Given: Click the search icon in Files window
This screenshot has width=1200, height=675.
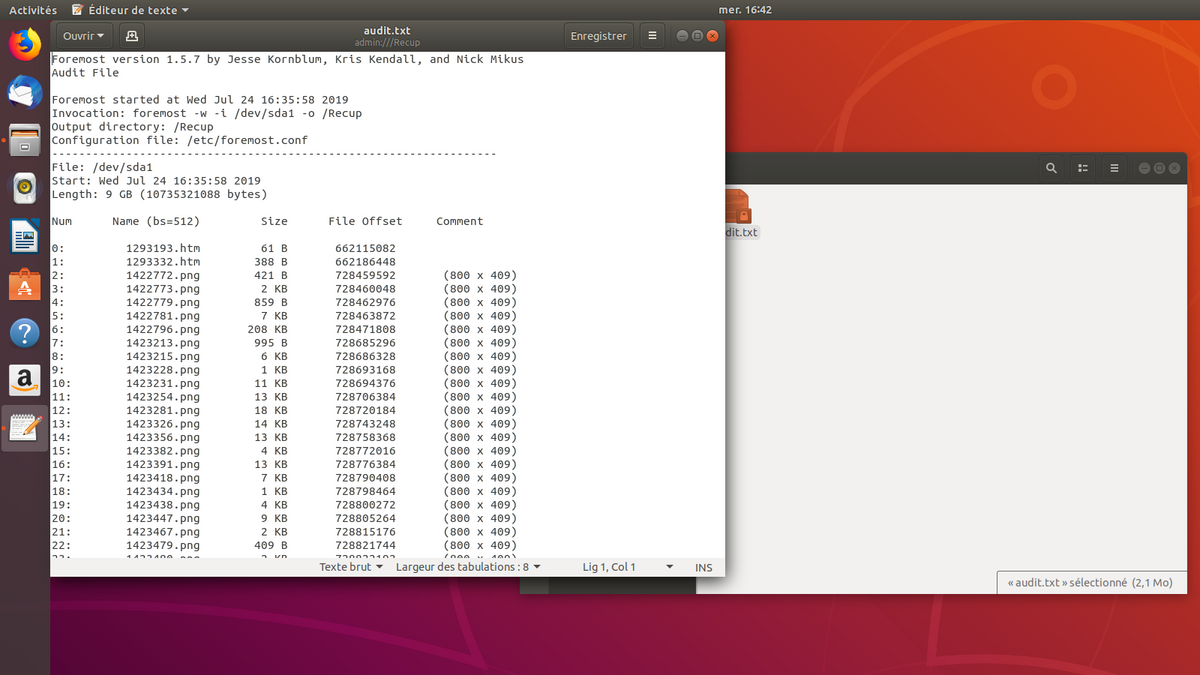Looking at the screenshot, I should [x=1051, y=168].
